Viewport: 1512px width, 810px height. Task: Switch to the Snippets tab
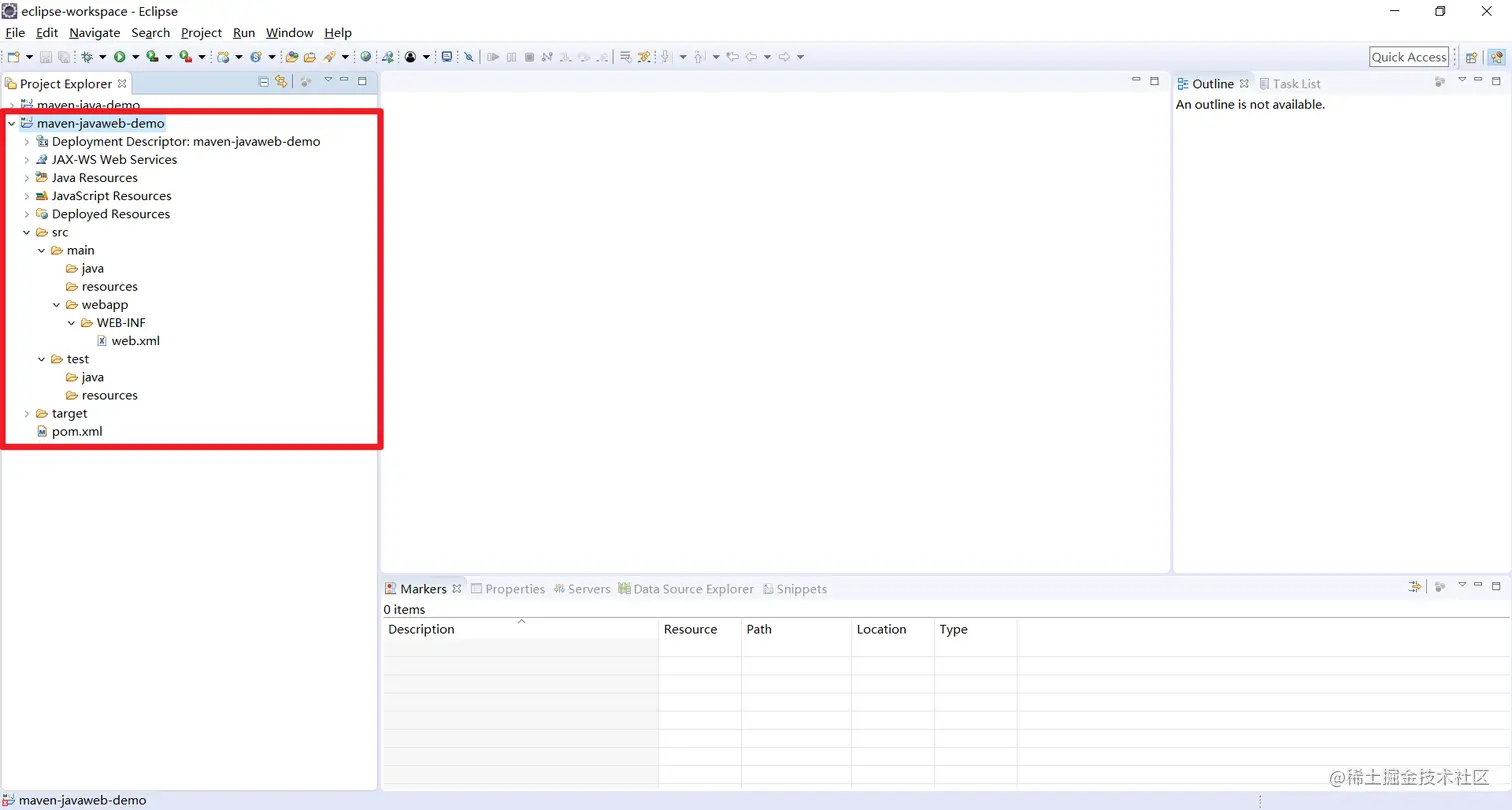[x=795, y=589]
